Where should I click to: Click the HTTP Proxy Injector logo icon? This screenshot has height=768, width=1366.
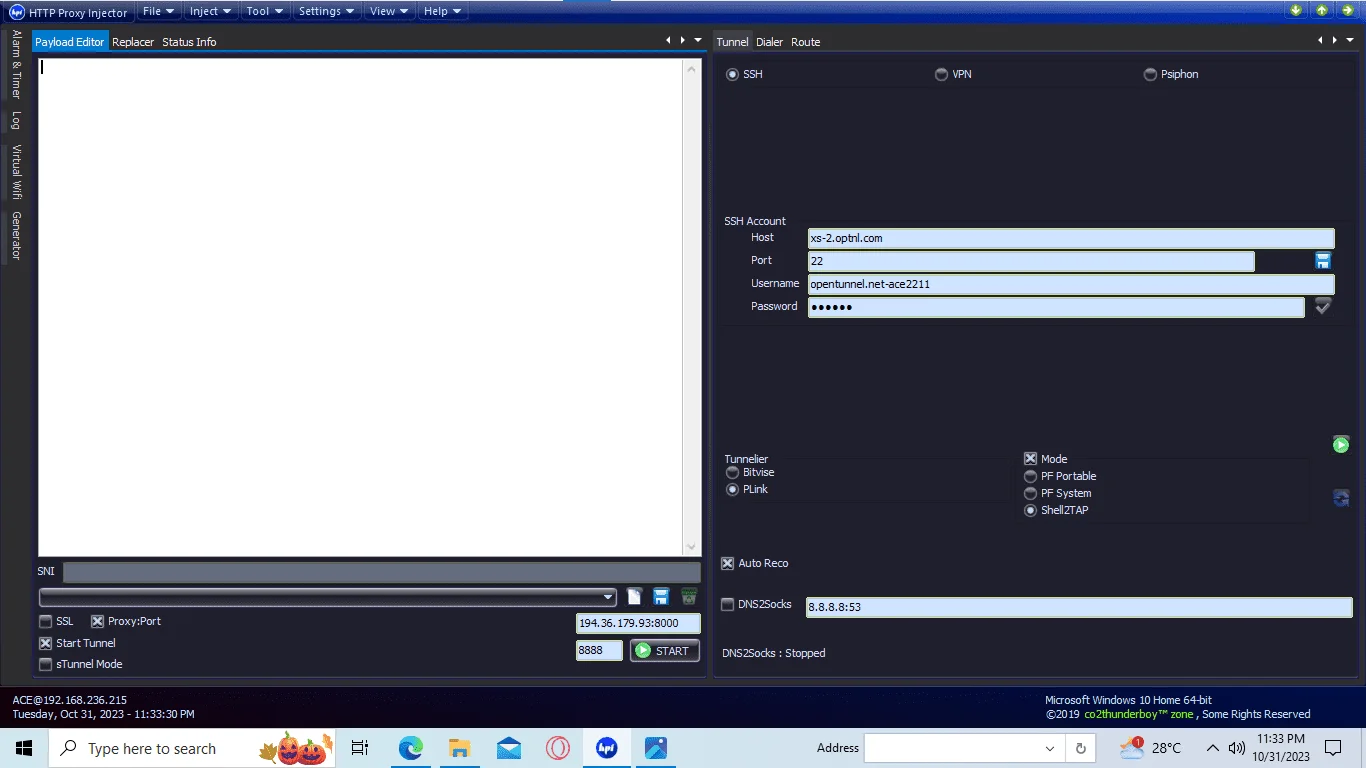pos(16,12)
